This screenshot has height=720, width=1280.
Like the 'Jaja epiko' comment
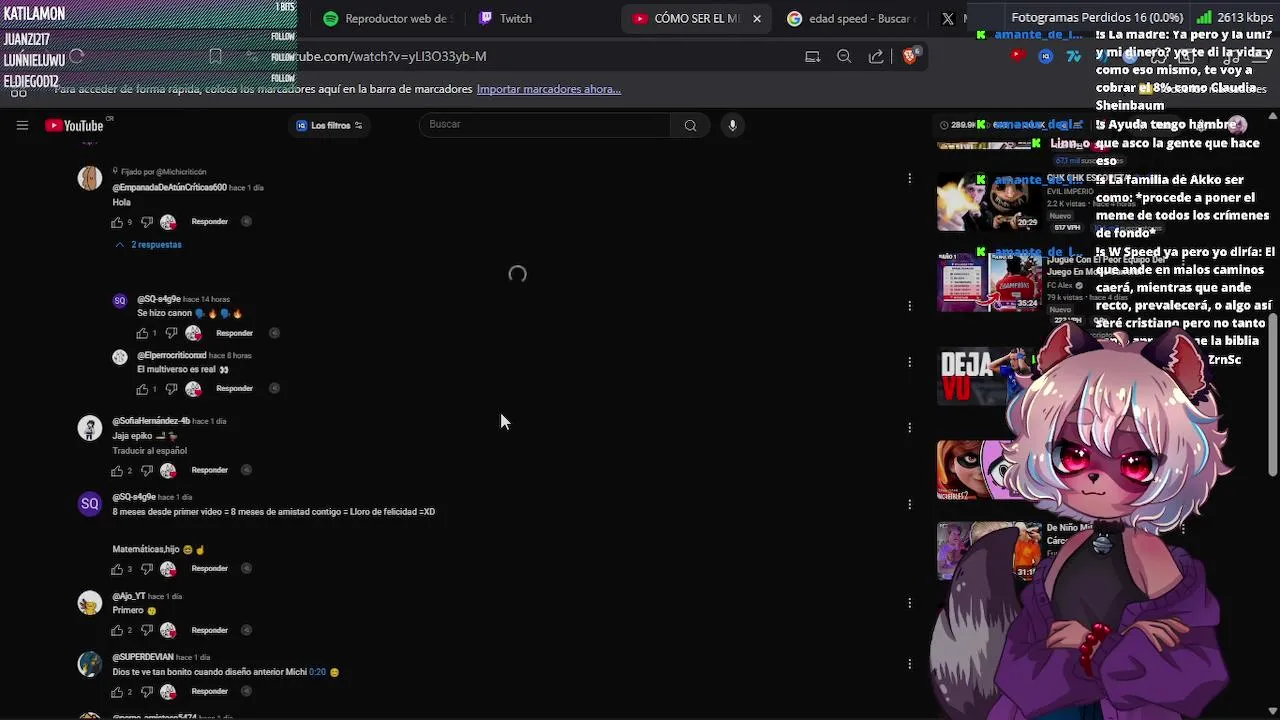[117, 470]
